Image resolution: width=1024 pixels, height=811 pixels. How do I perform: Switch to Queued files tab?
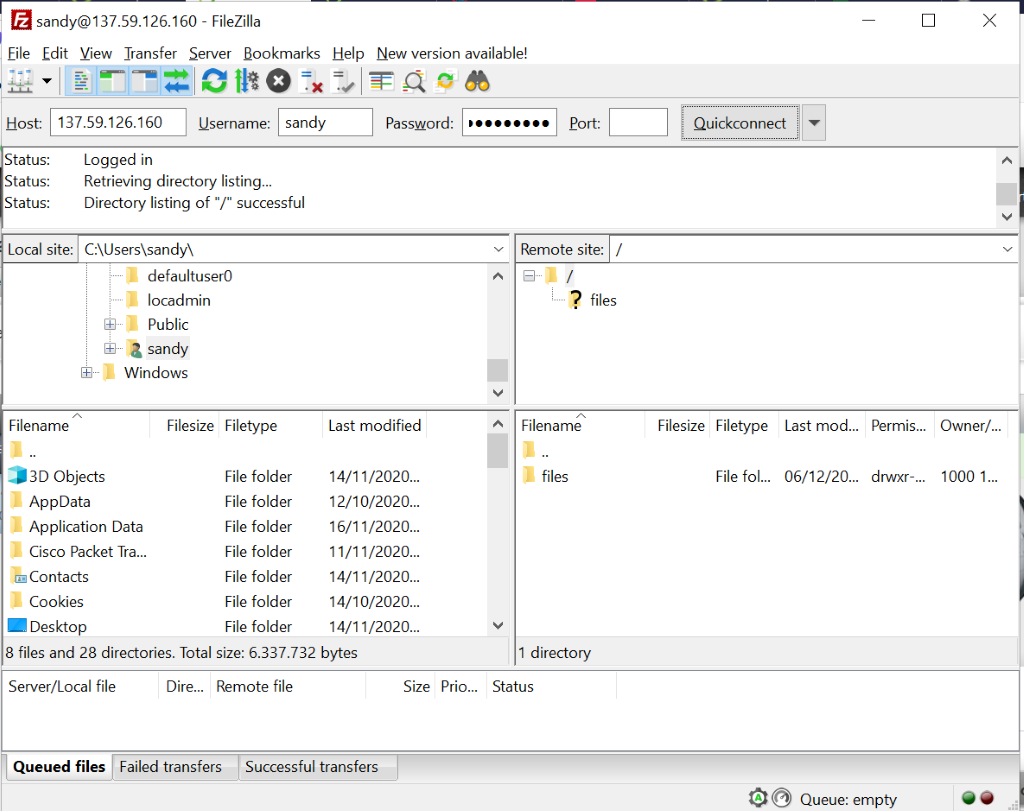point(59,767)
